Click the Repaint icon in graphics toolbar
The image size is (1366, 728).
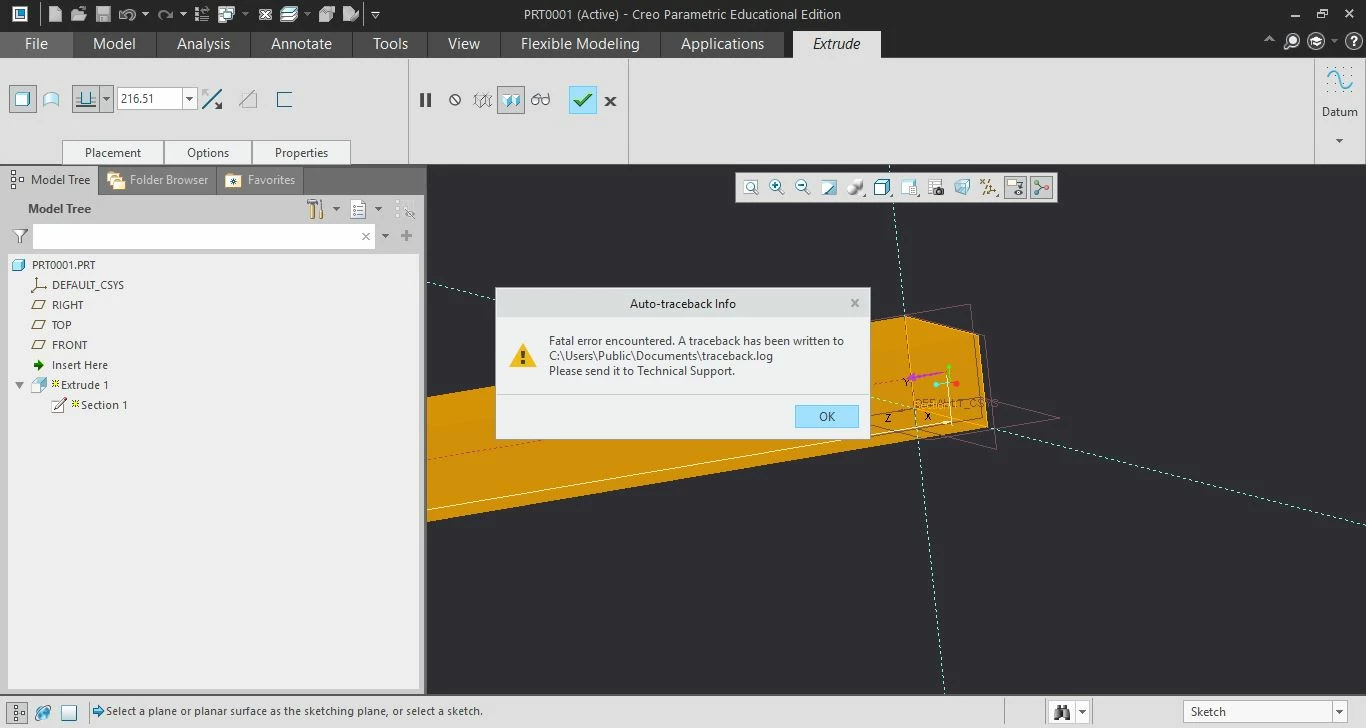click(x=829, y=187)
